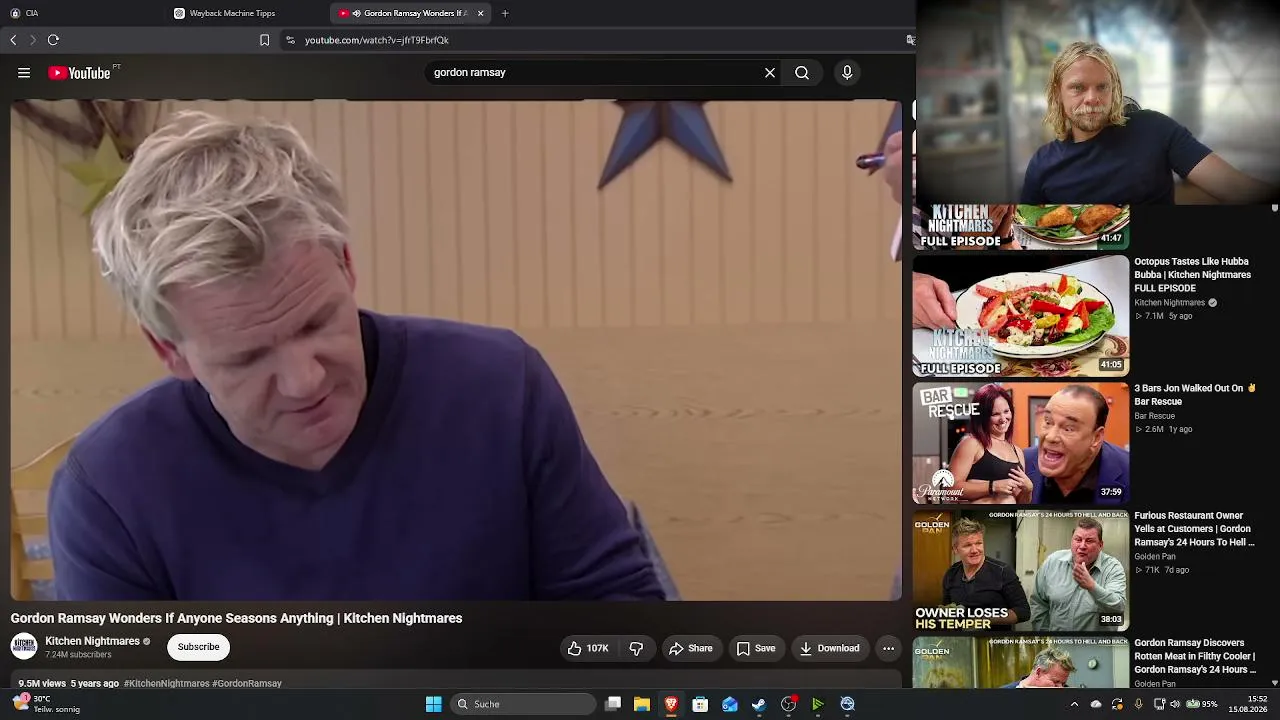Open more actions three-dot menu
Image resolution: width=1280 pixels, height=720 pixels.
point(888,649)
